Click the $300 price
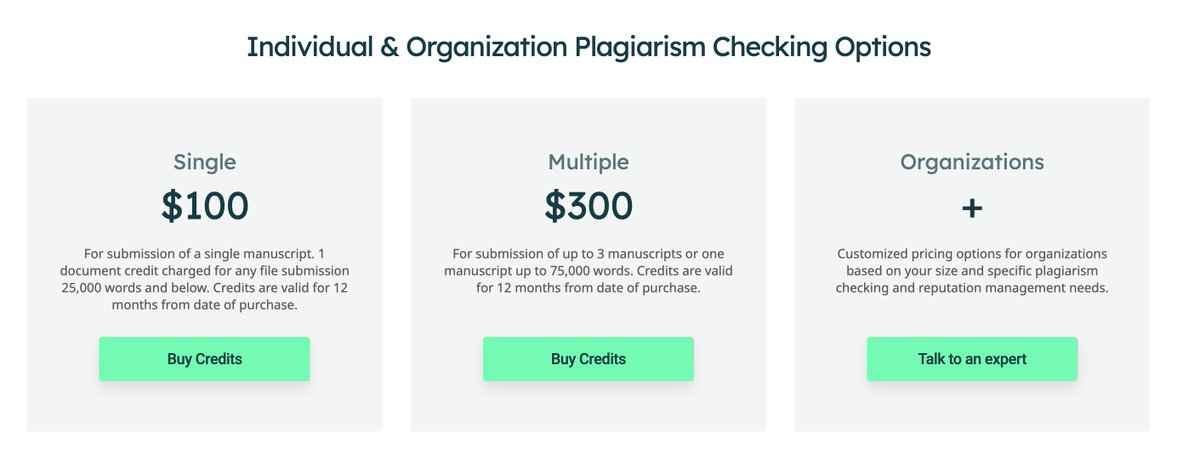Screen dimensions: 1200x468 [x=588, y=206]
